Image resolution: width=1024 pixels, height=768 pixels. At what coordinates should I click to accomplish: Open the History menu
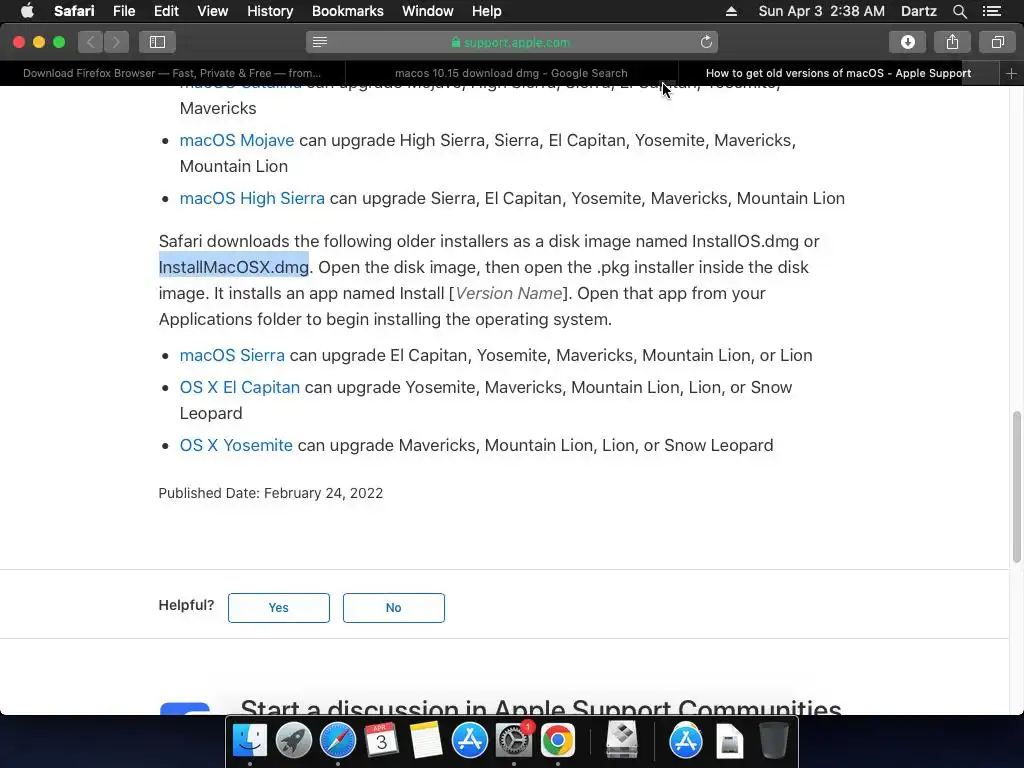pyautogui.click(x=270, y=11)
